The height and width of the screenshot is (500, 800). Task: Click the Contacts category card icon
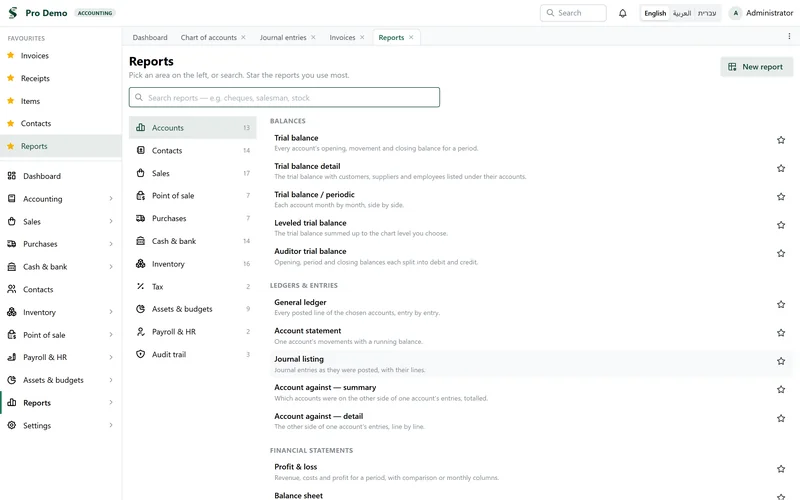click(141, 150)
